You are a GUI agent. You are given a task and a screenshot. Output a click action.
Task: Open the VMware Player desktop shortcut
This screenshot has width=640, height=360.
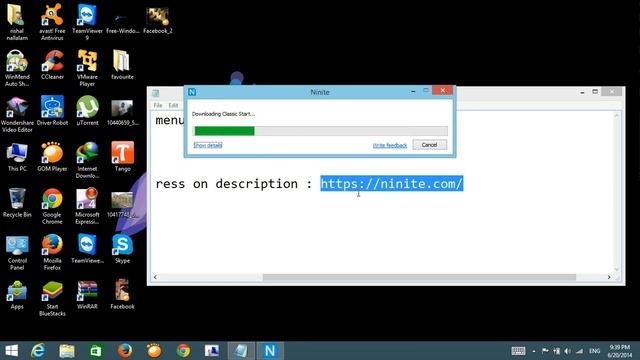coord(87,68)
